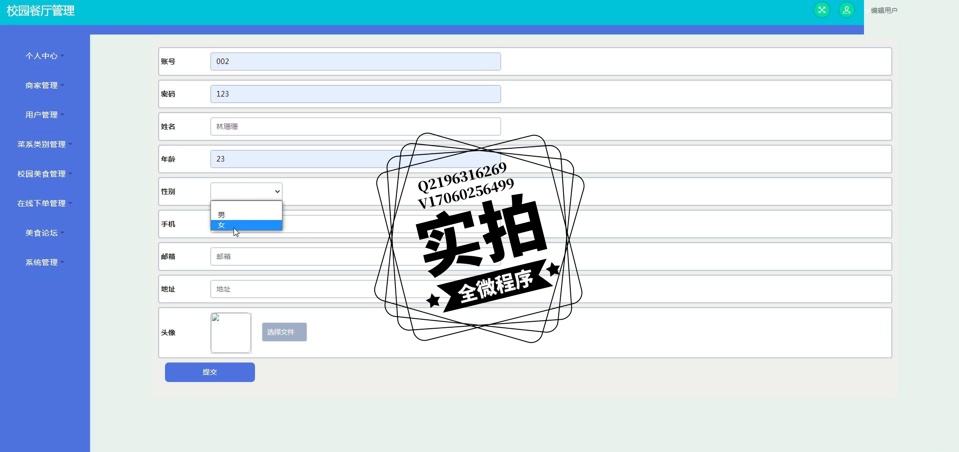This screenshot has width=959, height=452.
Task: Click the 选择文件 file chooser button
Action: coord(284,332)
